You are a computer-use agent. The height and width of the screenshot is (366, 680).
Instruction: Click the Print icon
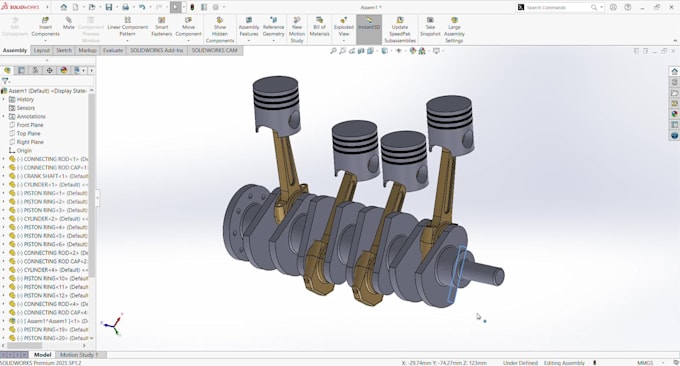[x=125, y=7]
